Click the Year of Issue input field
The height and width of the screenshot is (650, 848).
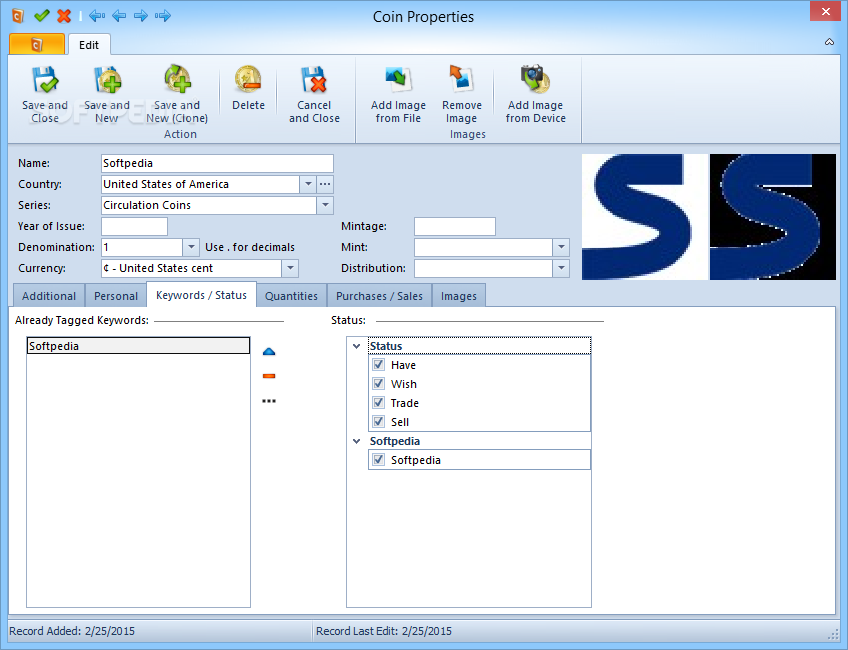pyautogui.click(x=134, y=227)
